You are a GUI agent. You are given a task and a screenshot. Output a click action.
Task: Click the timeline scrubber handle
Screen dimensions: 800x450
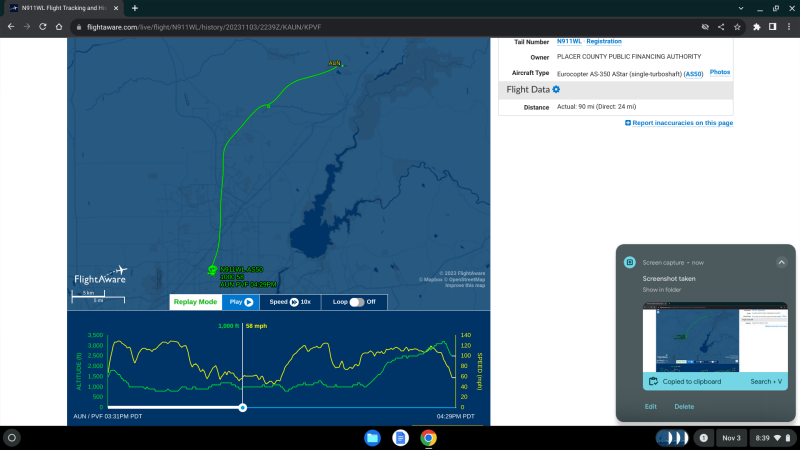pos(243,407)
